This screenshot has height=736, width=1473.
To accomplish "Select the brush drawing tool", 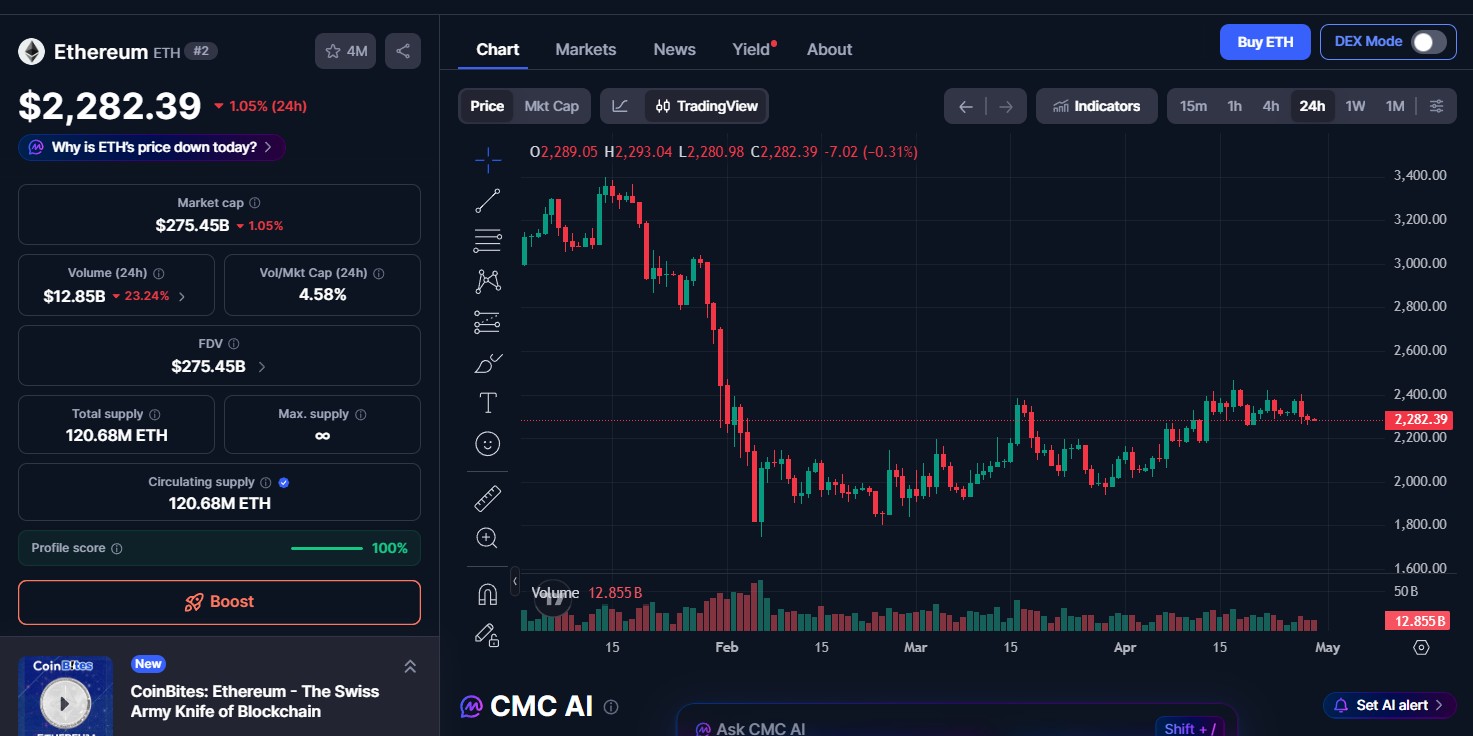I will coord(487,362).
